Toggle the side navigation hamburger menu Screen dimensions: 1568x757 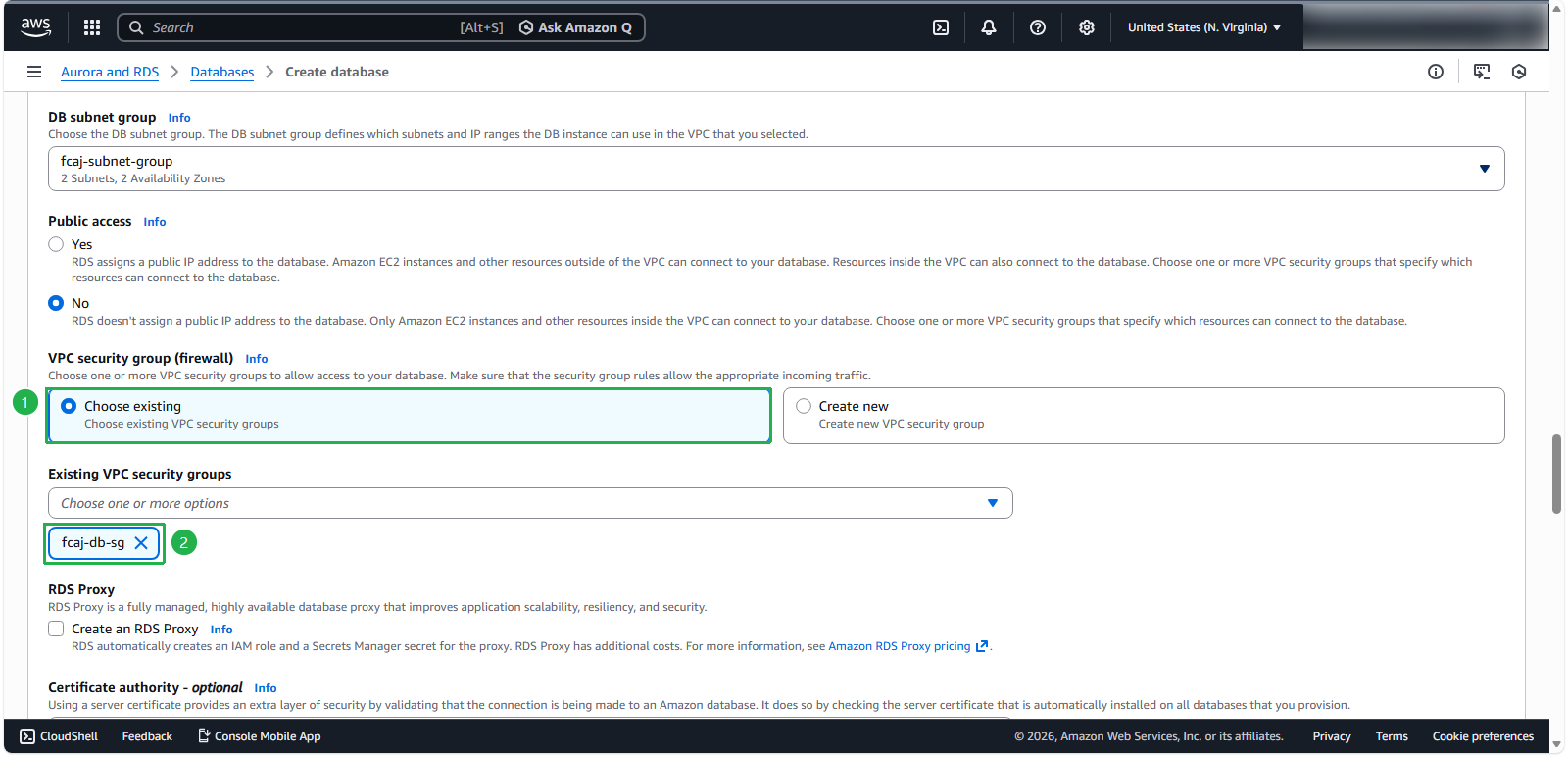tap(34, 72)
